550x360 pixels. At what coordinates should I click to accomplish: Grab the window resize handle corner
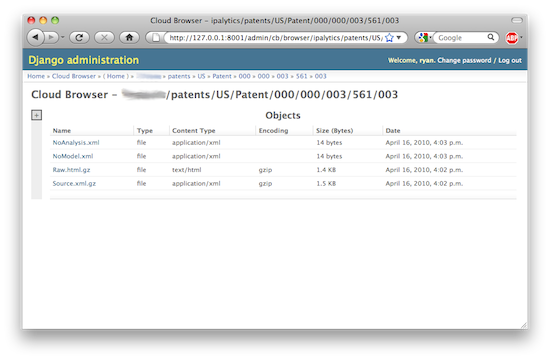point(523,325)
